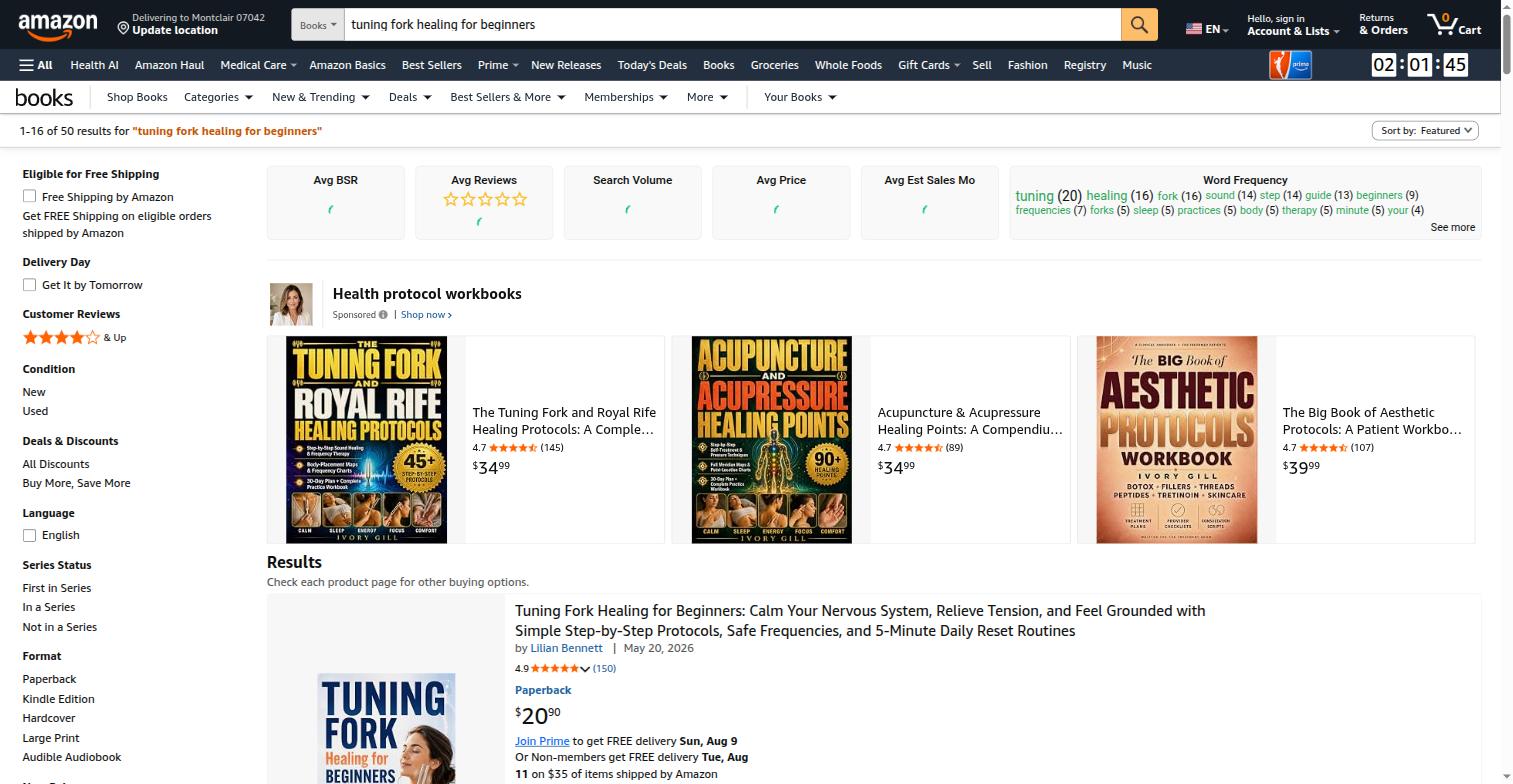Open the All hamburger menu

[x=35, y=65]
